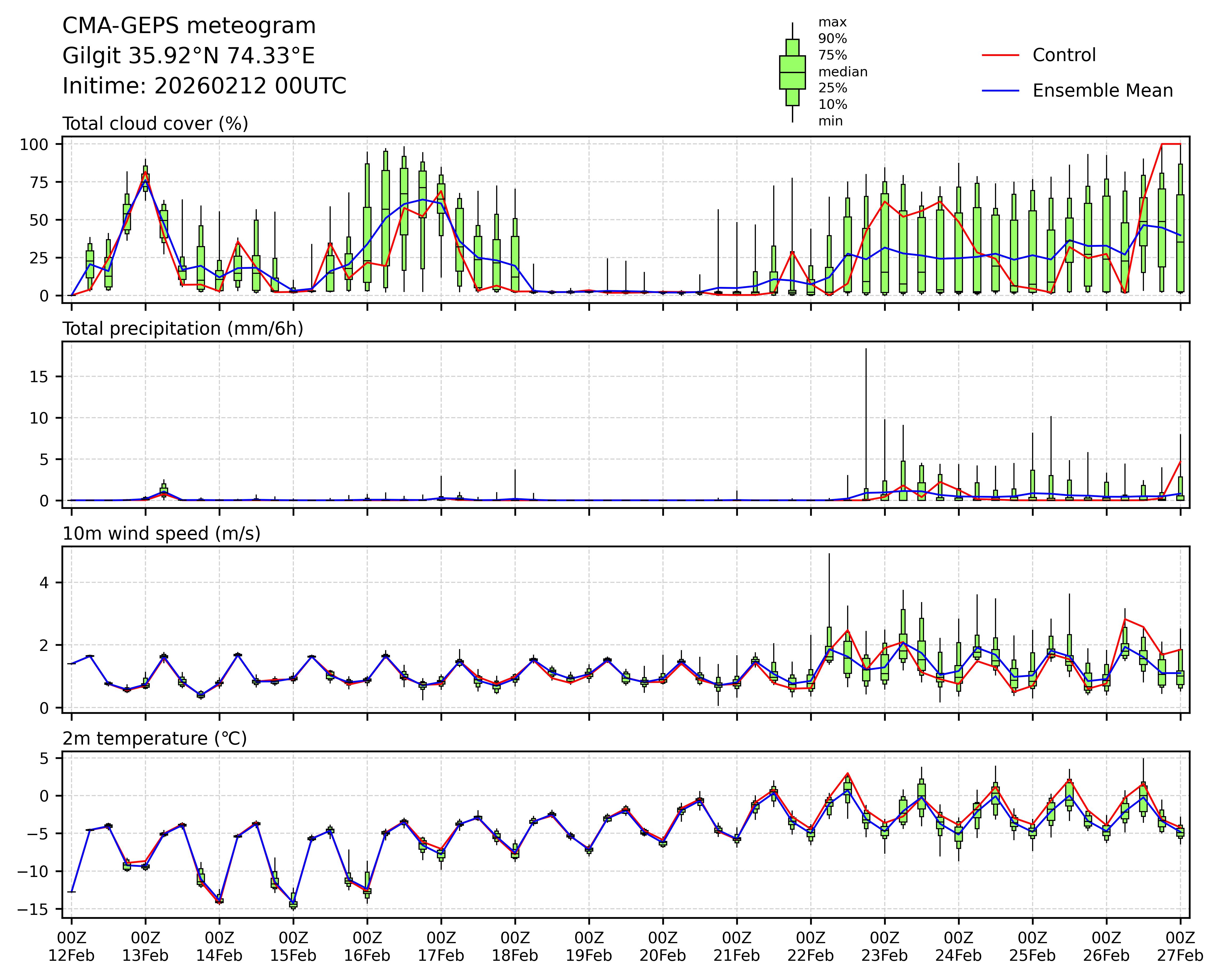Screen dimensions: 1220x980
Task: Click the '00Z 27Feb' time axis label
Action: pyautogui.click(x=1180, y=947)
